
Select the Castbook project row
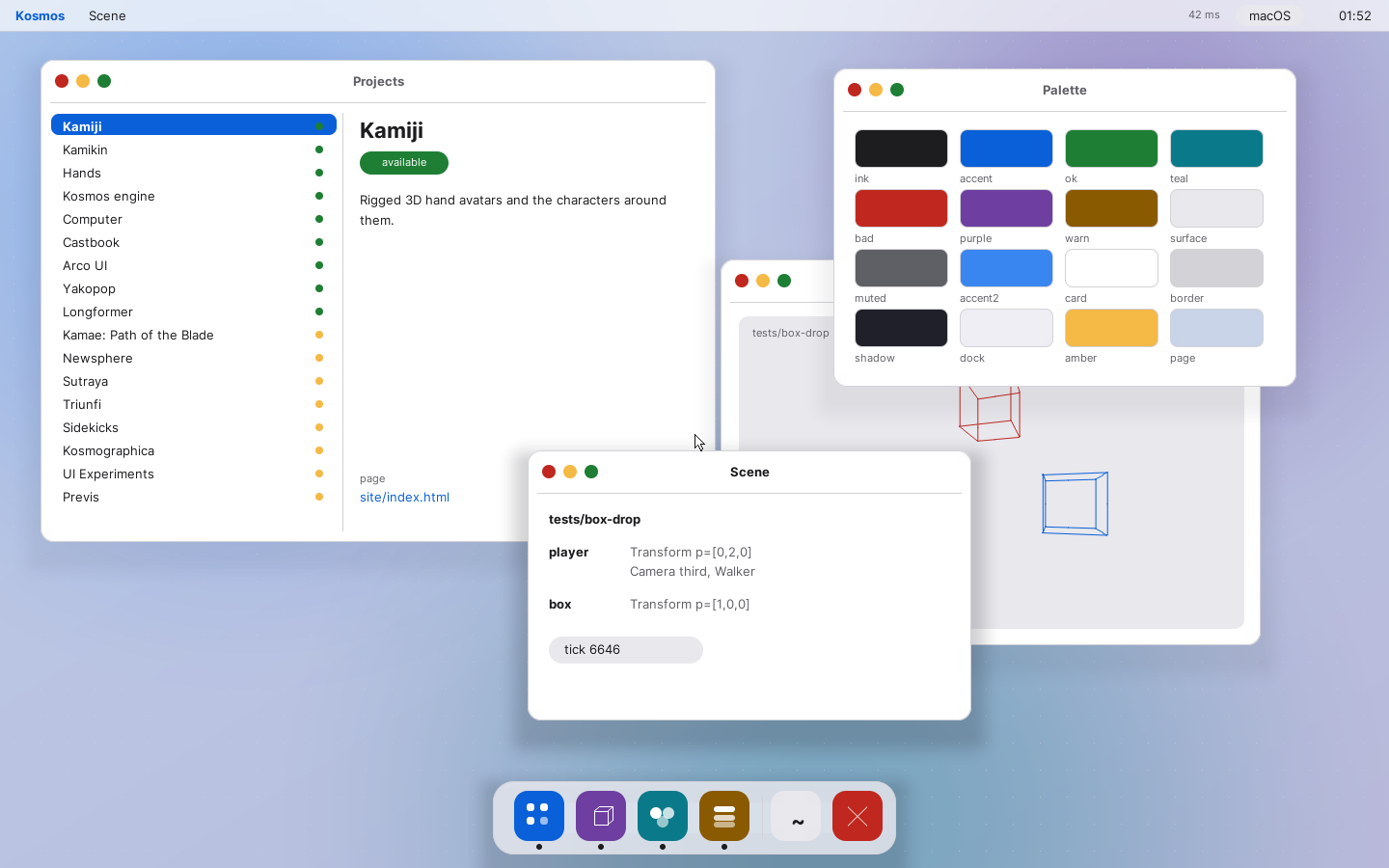pos(194,242)
